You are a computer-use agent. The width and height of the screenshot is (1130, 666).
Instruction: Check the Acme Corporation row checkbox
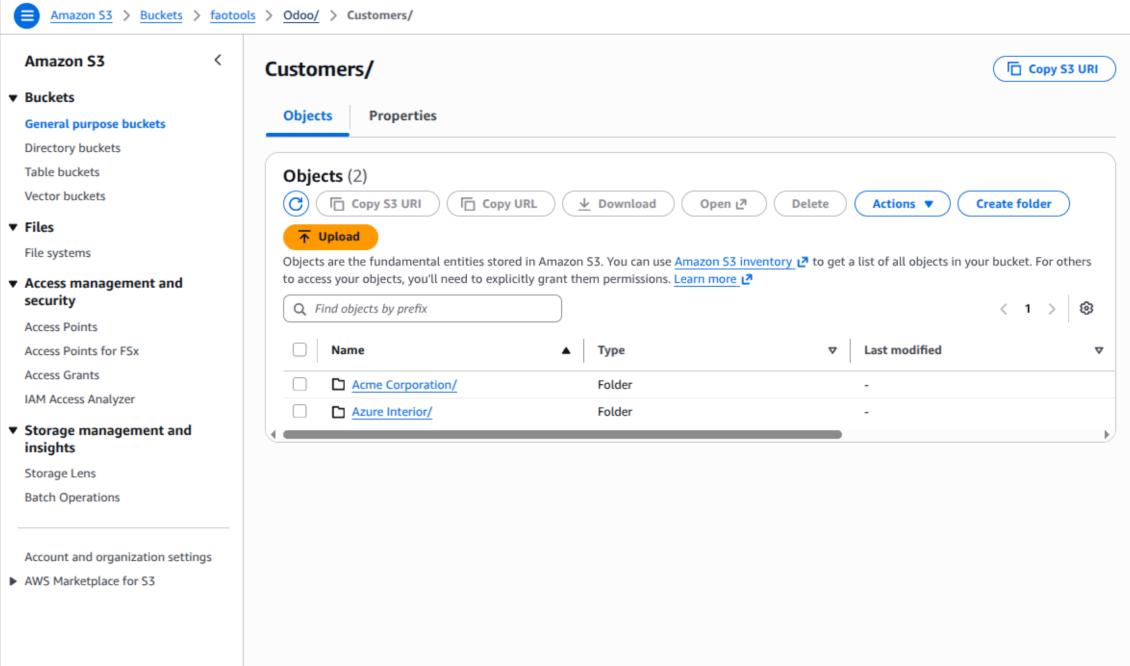click(300, 384)
